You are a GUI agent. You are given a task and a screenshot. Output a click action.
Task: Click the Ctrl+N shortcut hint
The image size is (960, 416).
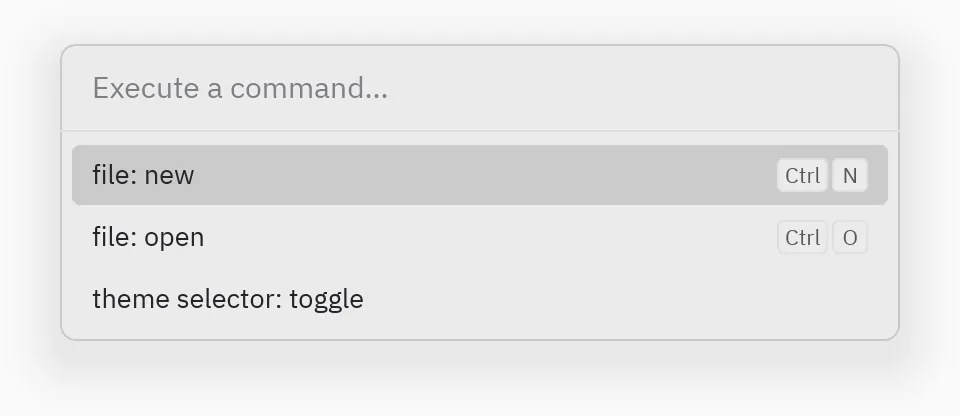click(x=822, y=175)
